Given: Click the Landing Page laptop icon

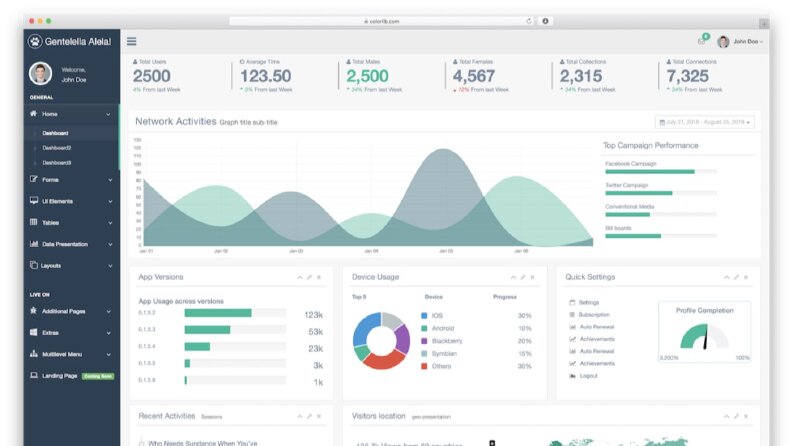Looking at the screenshot, I should pos(33,375).
